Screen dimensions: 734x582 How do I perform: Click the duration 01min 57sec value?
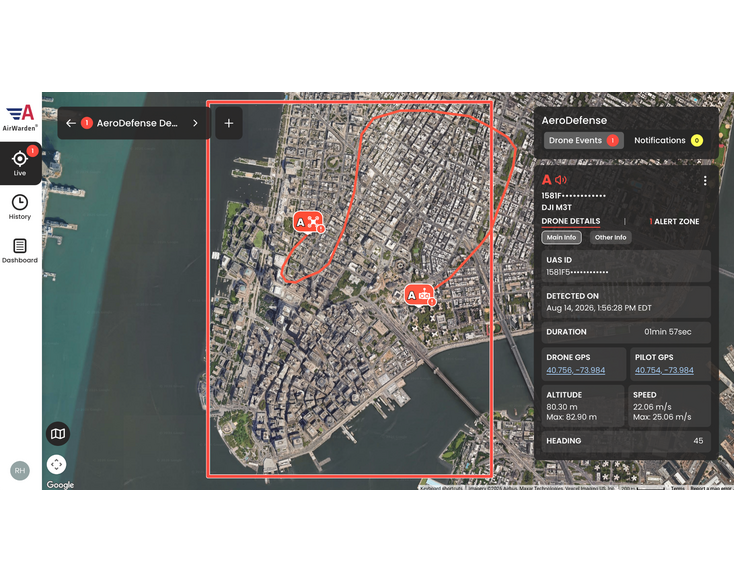click(x=668, y=332)
